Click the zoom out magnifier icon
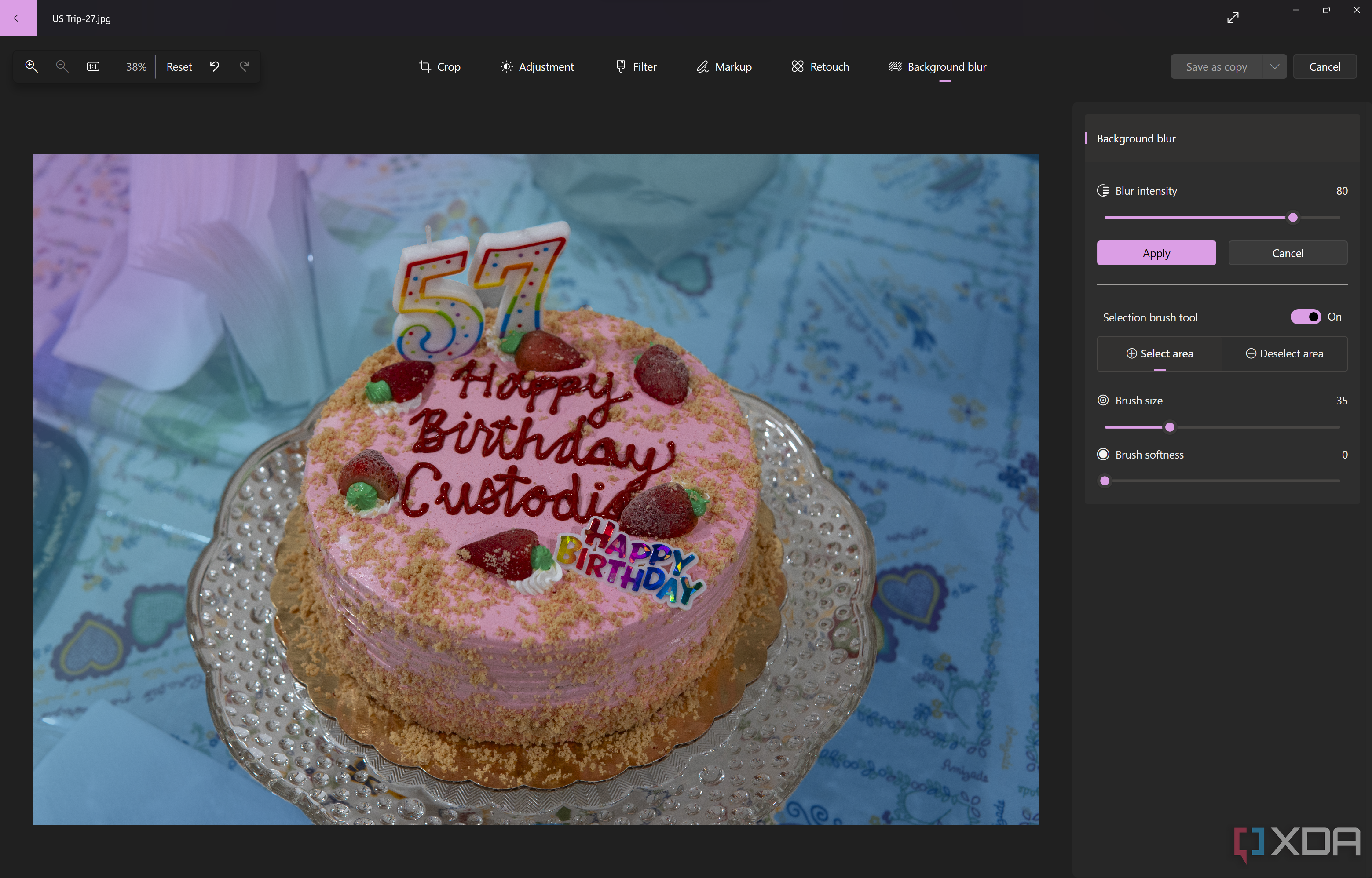 pyautogui.click(x=61, y=66)
